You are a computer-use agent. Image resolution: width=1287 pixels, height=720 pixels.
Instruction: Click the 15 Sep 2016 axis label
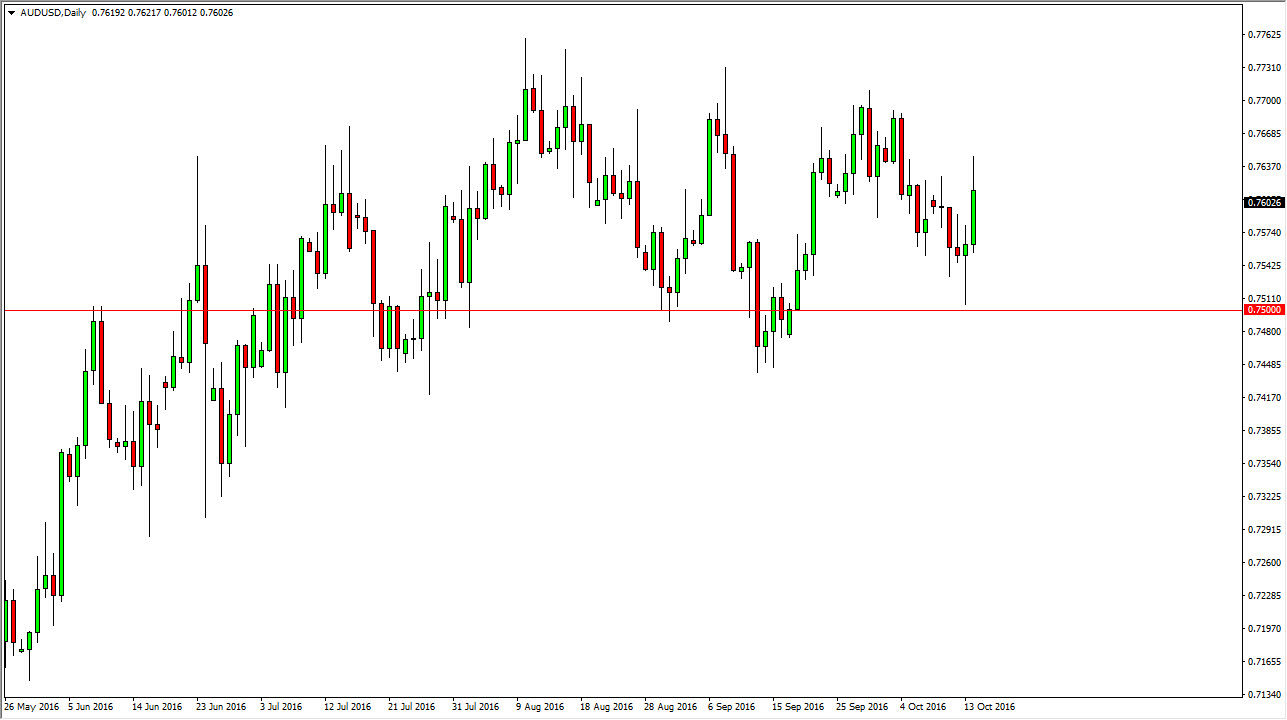click(x=797, y=706)
